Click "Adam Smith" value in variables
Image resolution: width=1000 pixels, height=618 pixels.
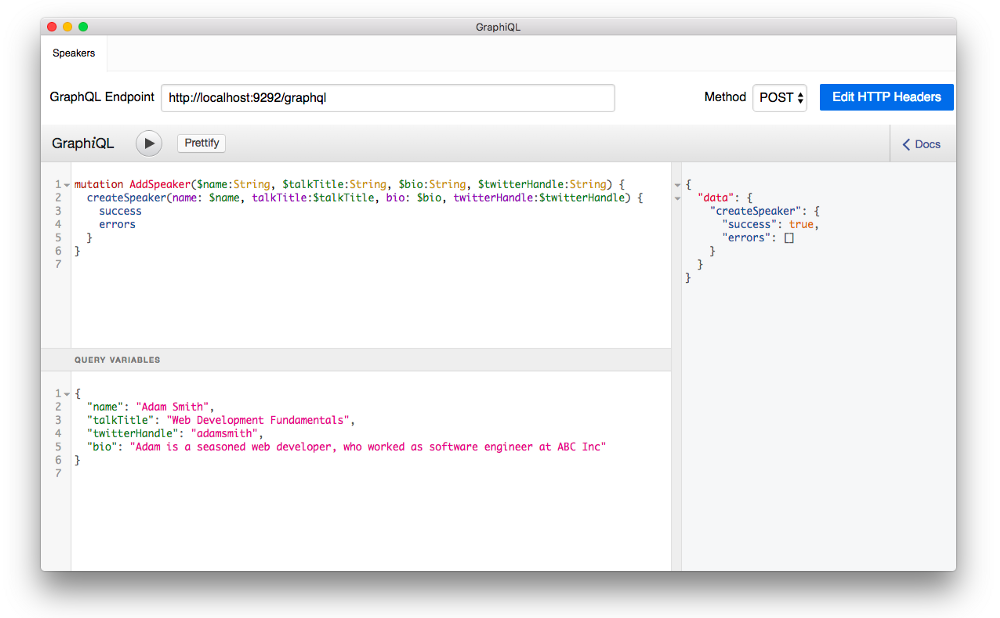[172, 407]
